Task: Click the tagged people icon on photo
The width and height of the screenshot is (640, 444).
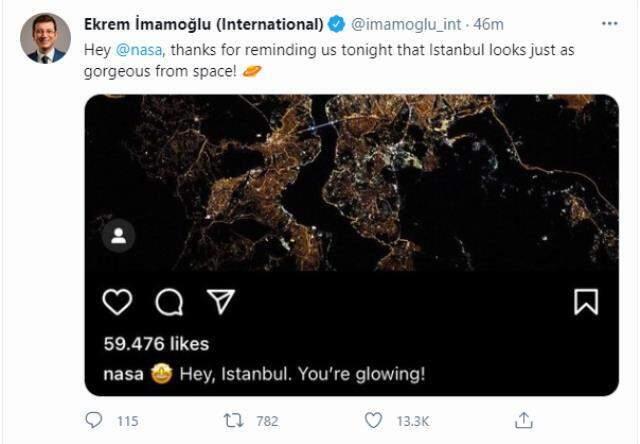Action: tap(119, 236)
